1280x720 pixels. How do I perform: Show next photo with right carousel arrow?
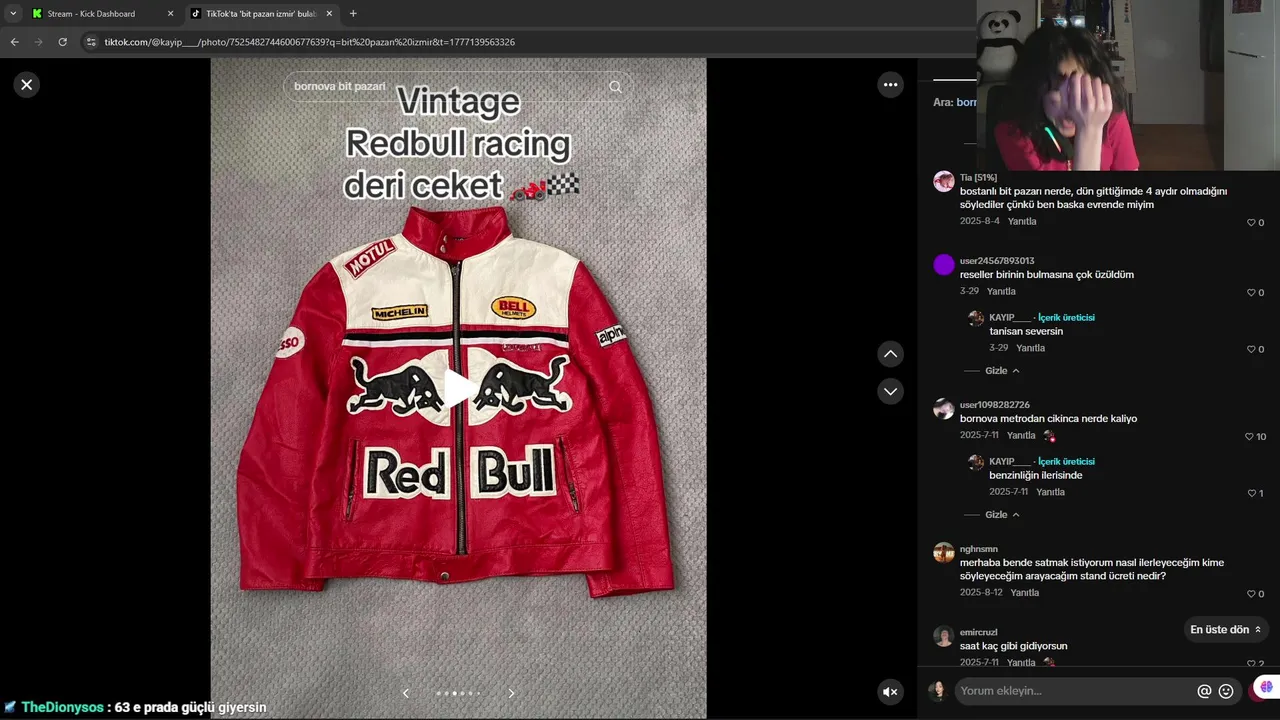pos(511,693)
